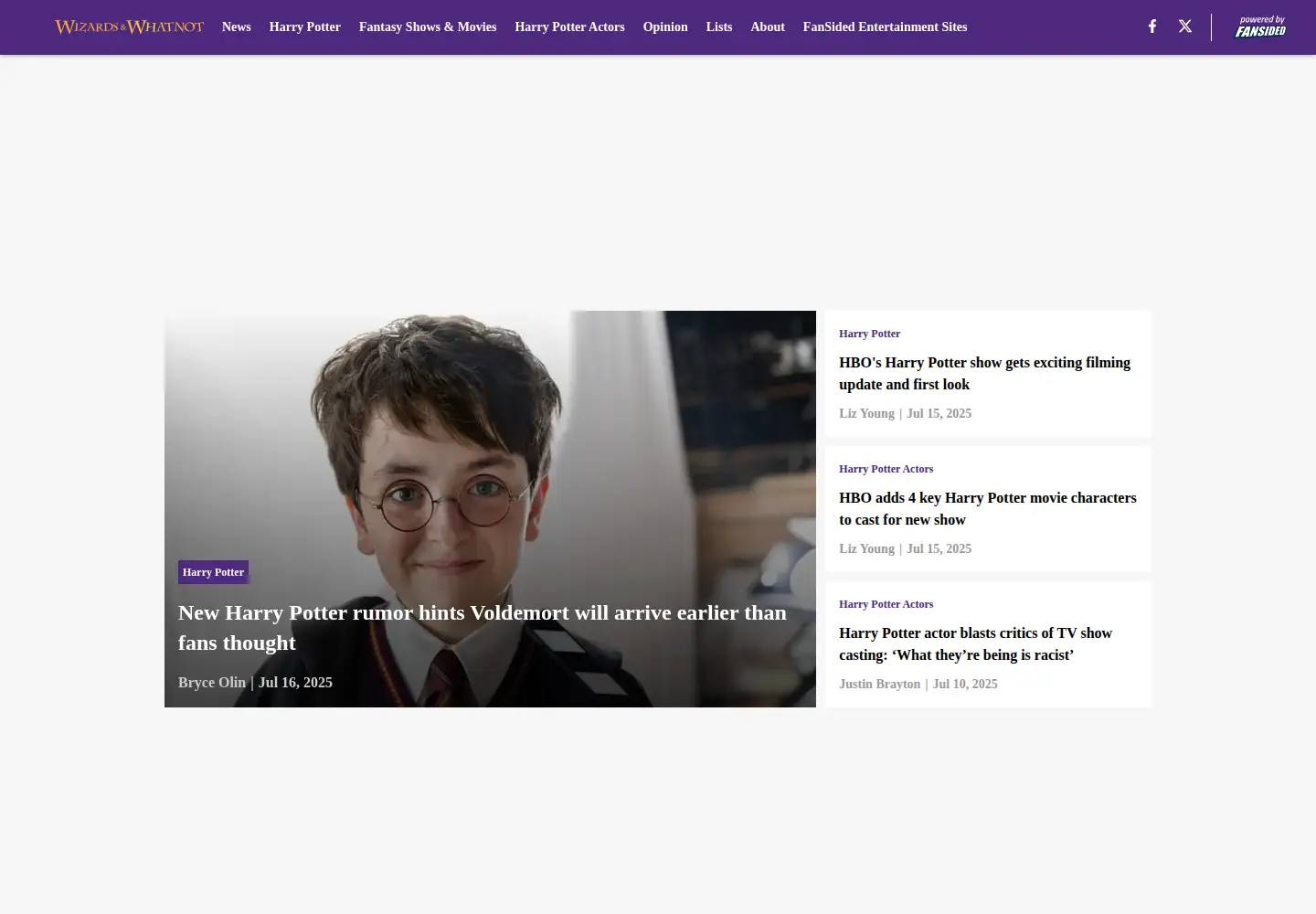Click the Jul 16, 2025 date text

(x=295, y=683)
